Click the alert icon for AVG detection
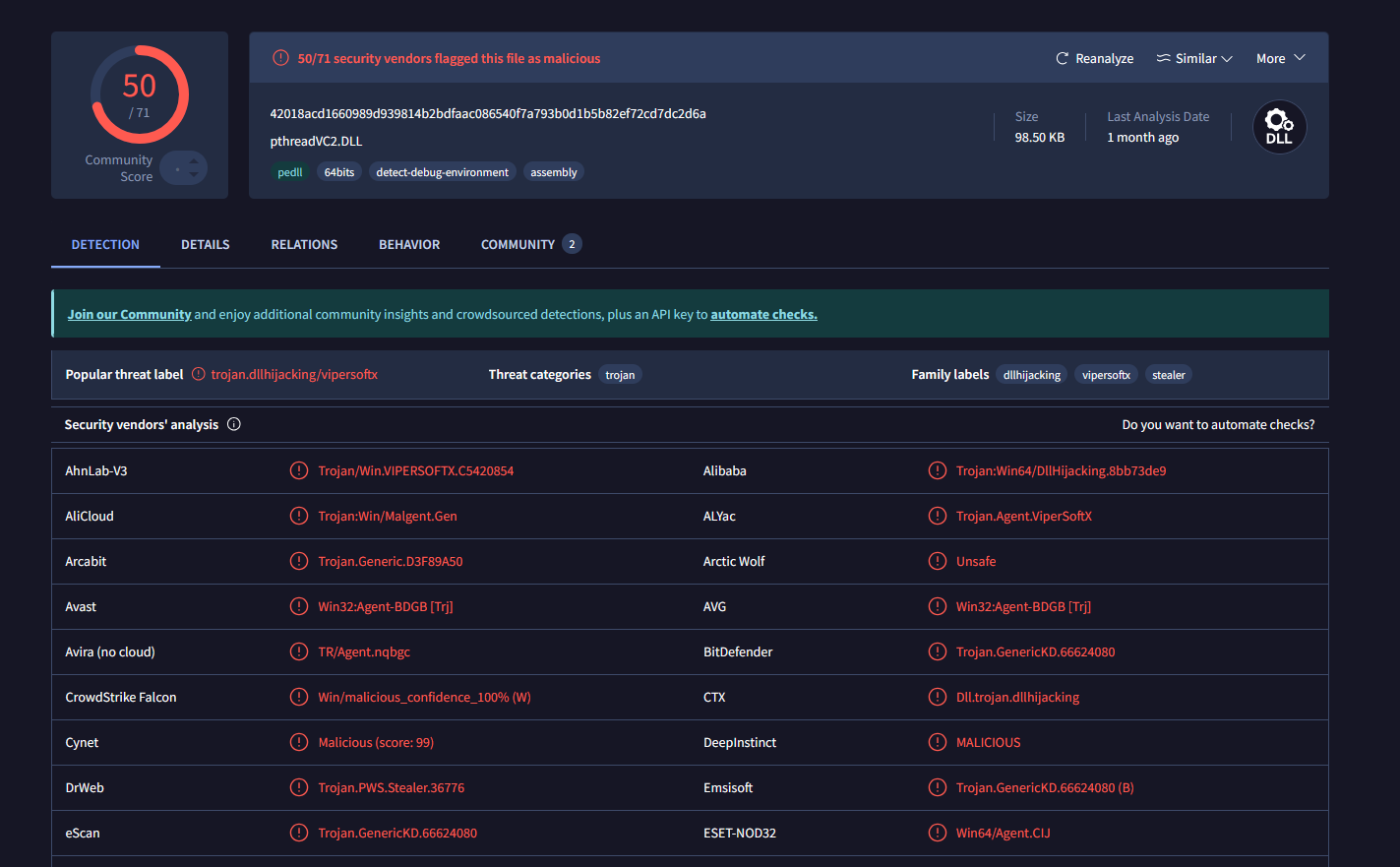Viewport: 1400px width, 867px height. [938, 606]
